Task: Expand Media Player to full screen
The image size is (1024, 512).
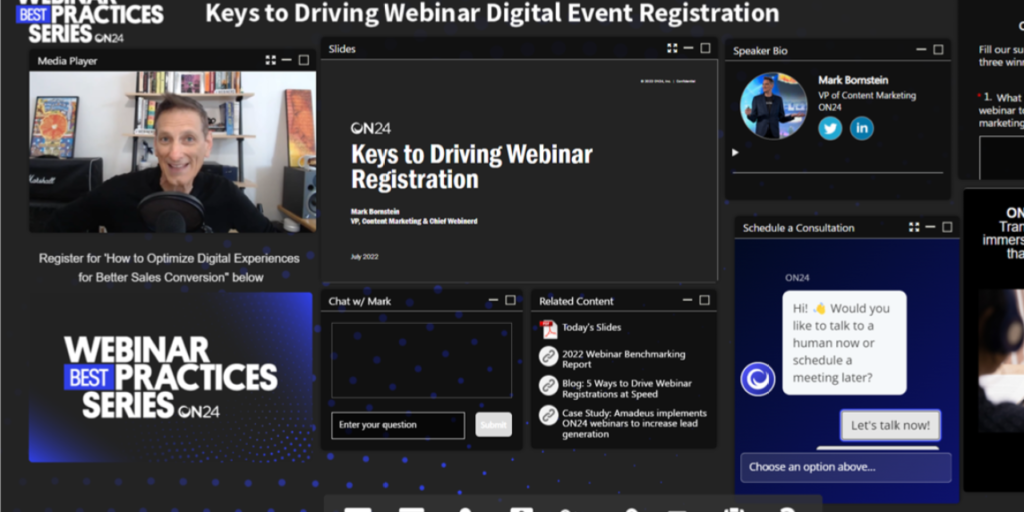Action: tap(270, 60)
